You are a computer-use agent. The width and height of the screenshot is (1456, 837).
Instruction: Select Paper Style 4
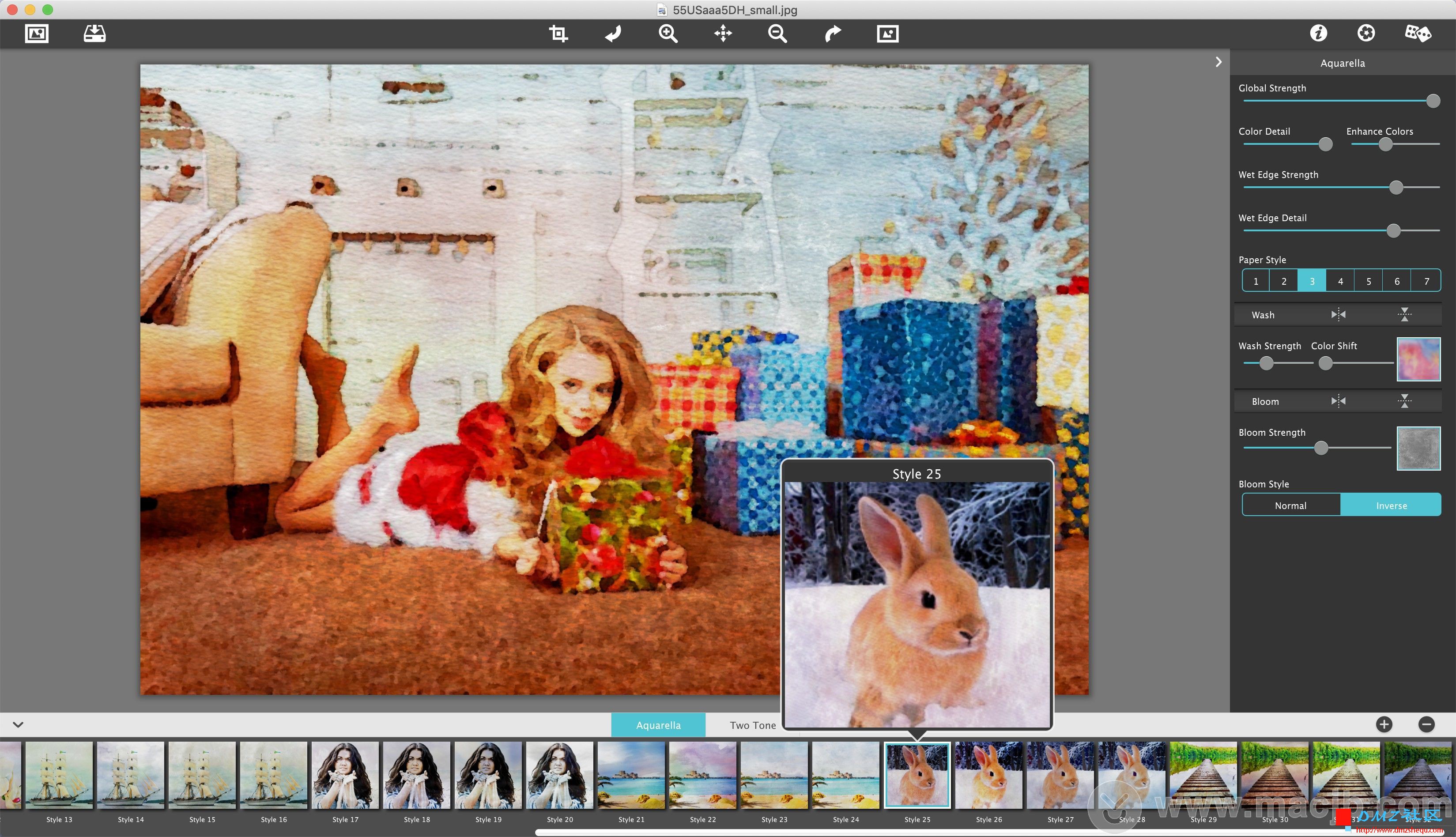coord(1340,280)
